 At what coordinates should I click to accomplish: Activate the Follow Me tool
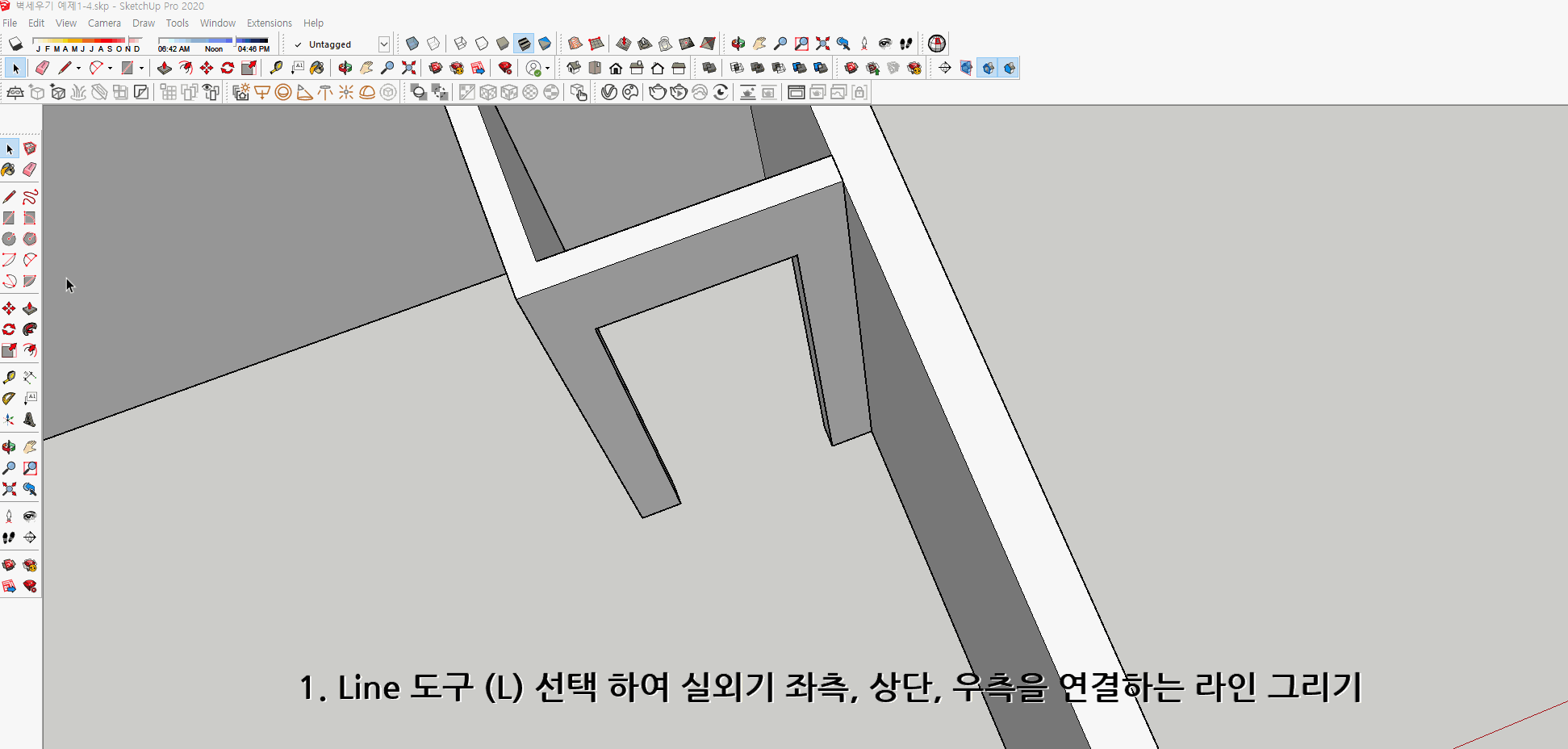click(x=30, y=328)
